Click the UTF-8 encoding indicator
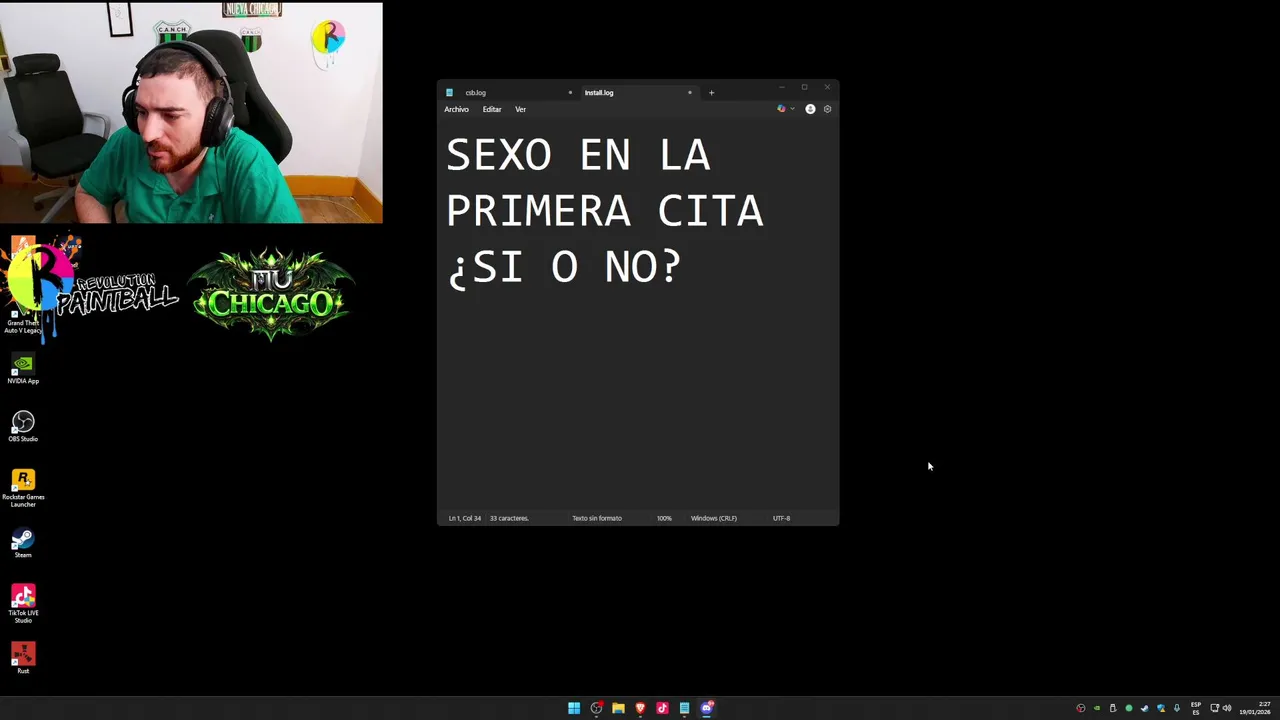Viewport: 1280px width, 720px height. pos(781,518)
